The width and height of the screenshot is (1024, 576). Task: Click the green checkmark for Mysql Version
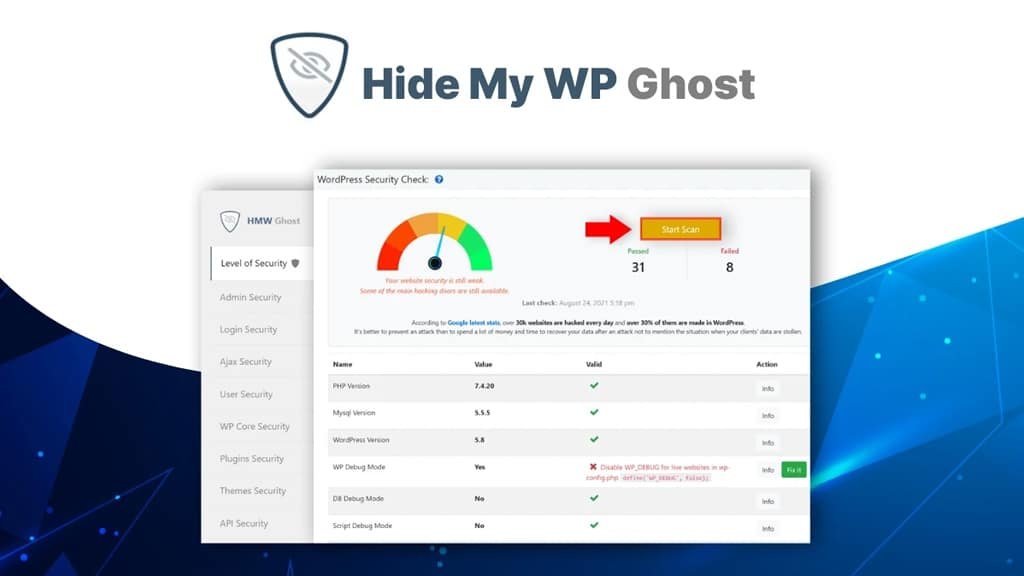coord(594,412)
